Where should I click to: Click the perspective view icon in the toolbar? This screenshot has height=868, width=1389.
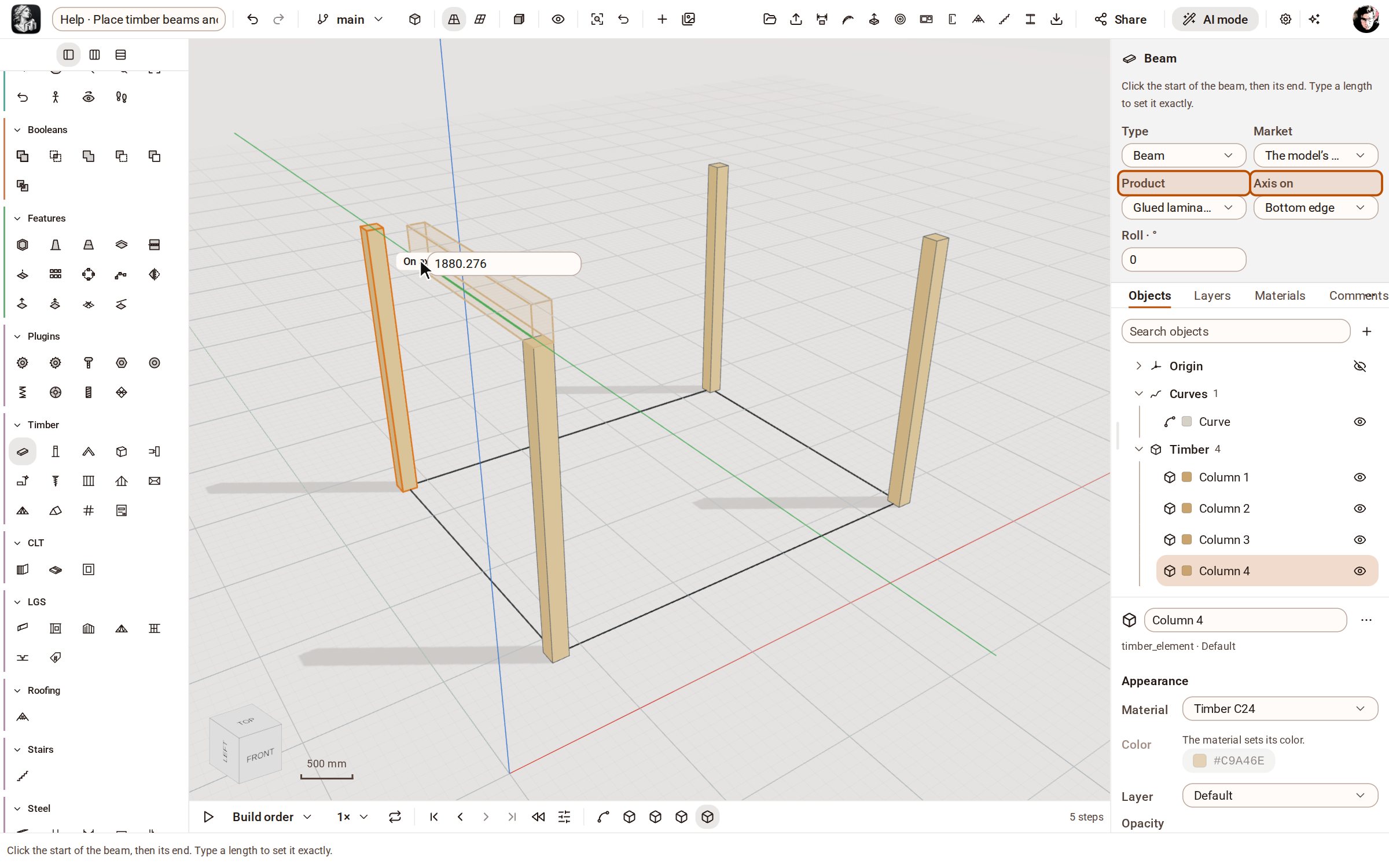(x=454, y=19)
